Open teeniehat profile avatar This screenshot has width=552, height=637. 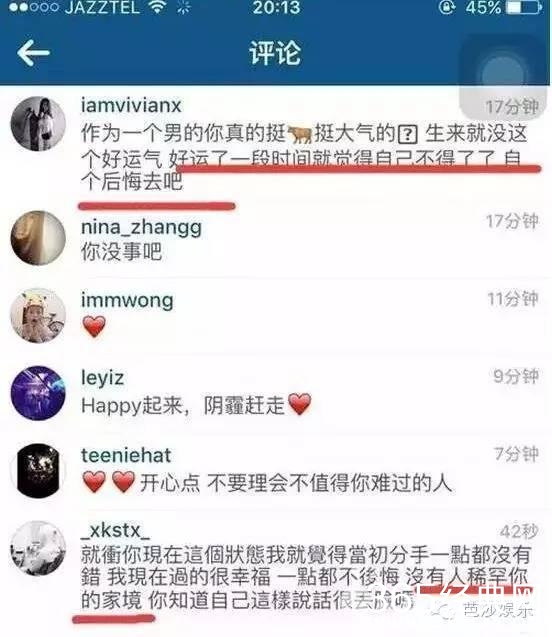38,470
